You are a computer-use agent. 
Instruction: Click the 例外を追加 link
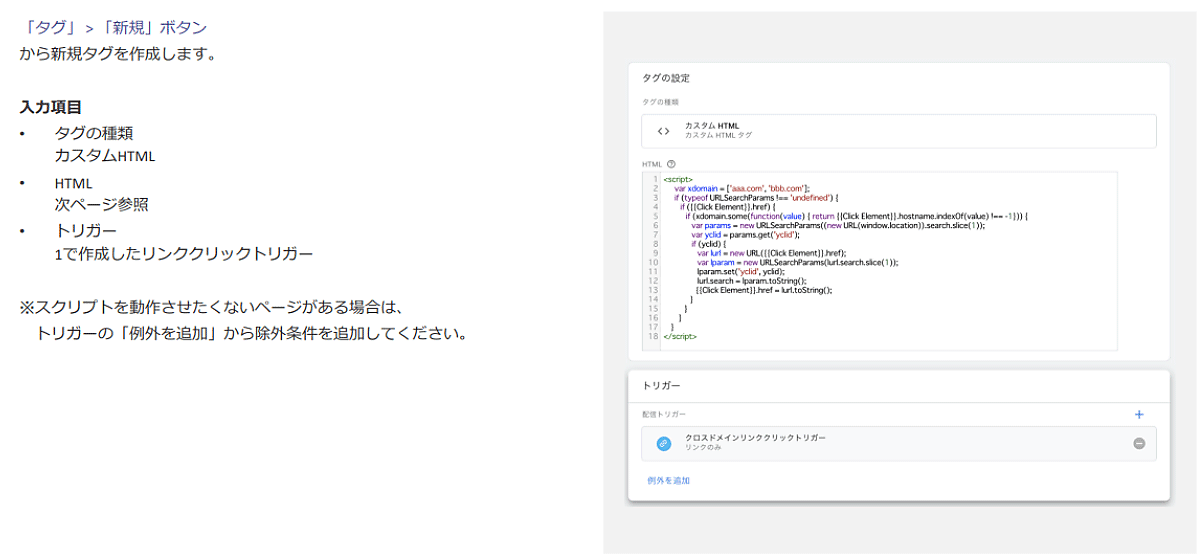(668, 481)
